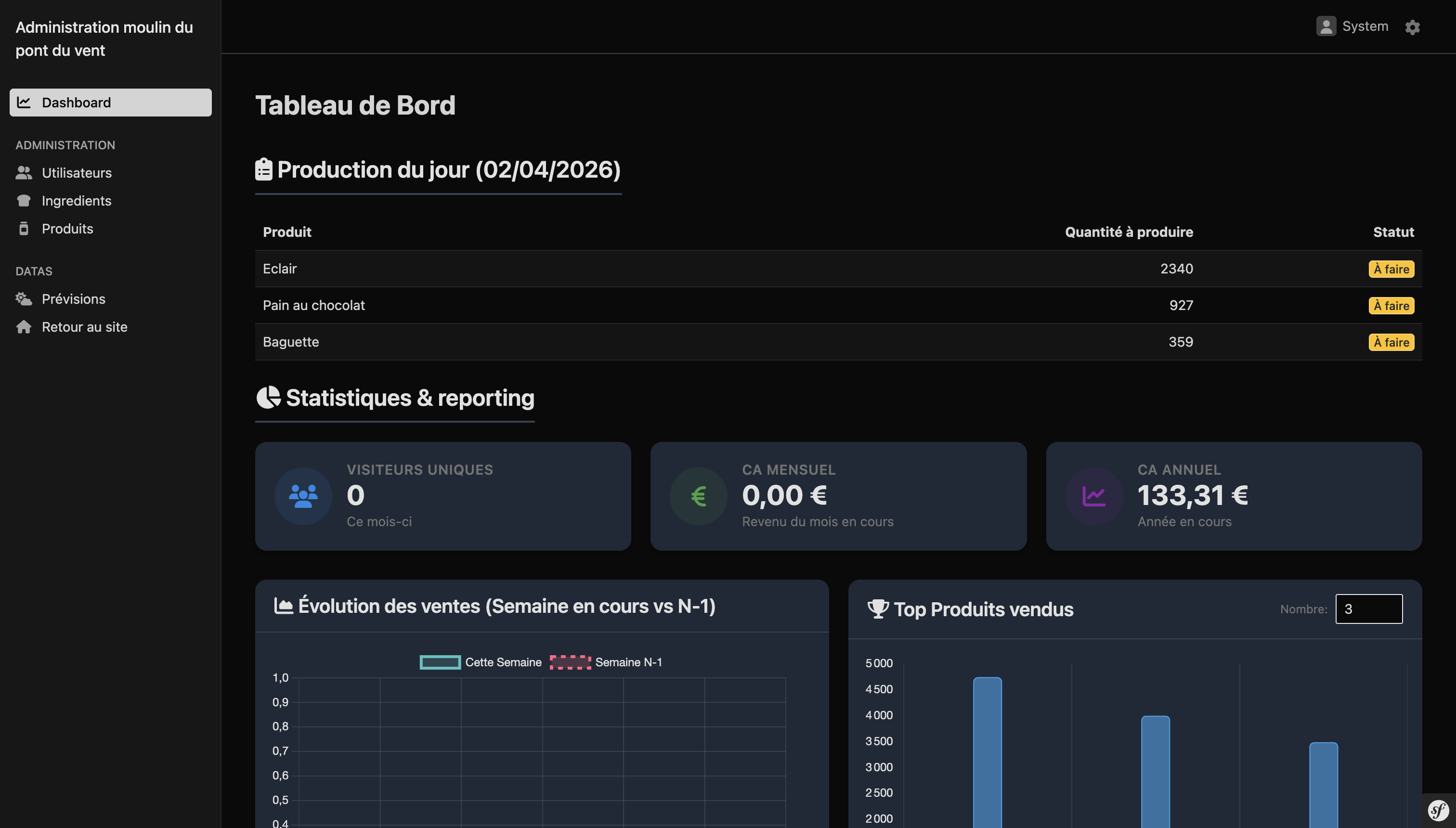The width and height of the screenshot is (1456, 828).
Task: Toggle the Cette Semaine legend swatch
Action: [x=440, y=662]
